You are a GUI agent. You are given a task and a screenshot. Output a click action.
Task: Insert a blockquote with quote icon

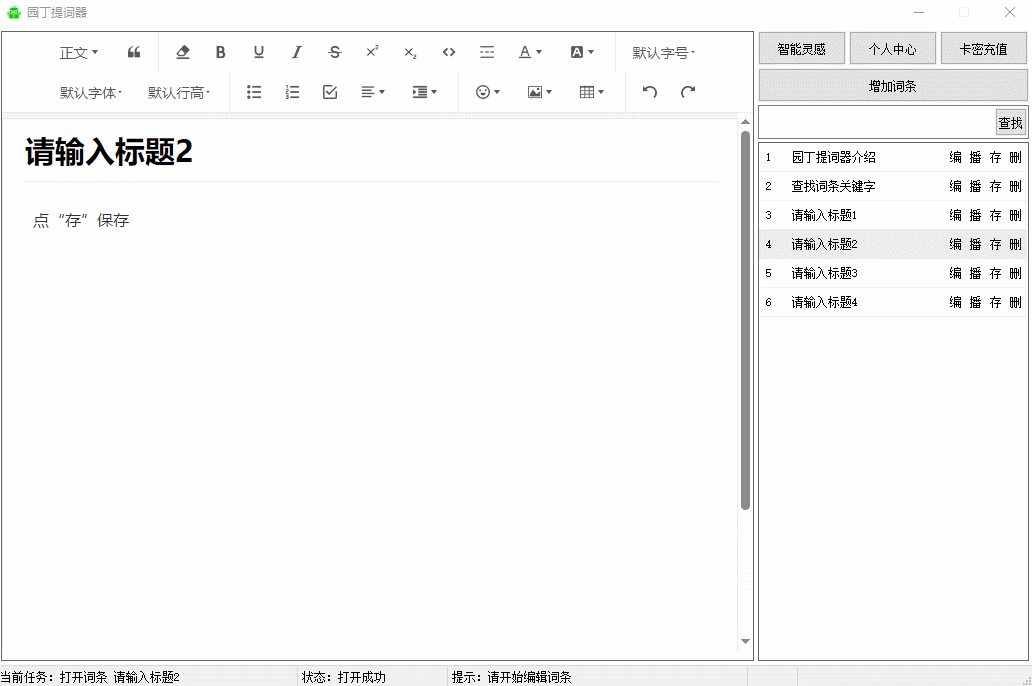pos(134,53)
